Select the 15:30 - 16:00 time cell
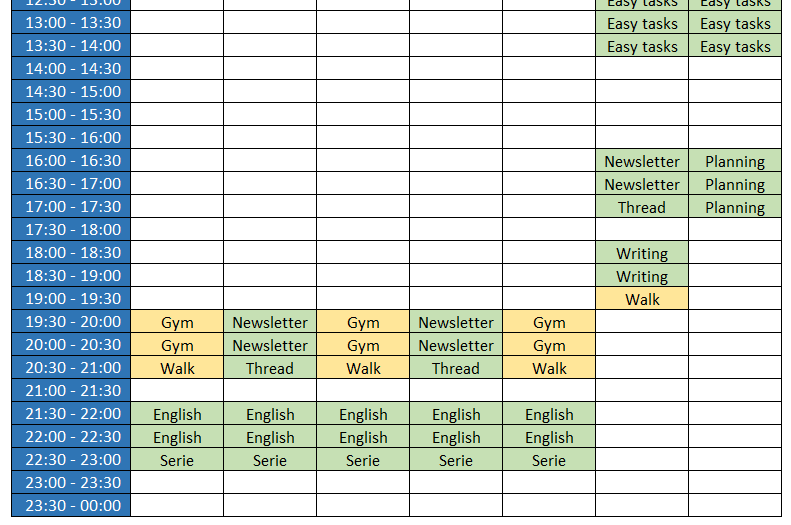Image resolution: width=791 pixels, height=525 pixels. pos(72,138)
